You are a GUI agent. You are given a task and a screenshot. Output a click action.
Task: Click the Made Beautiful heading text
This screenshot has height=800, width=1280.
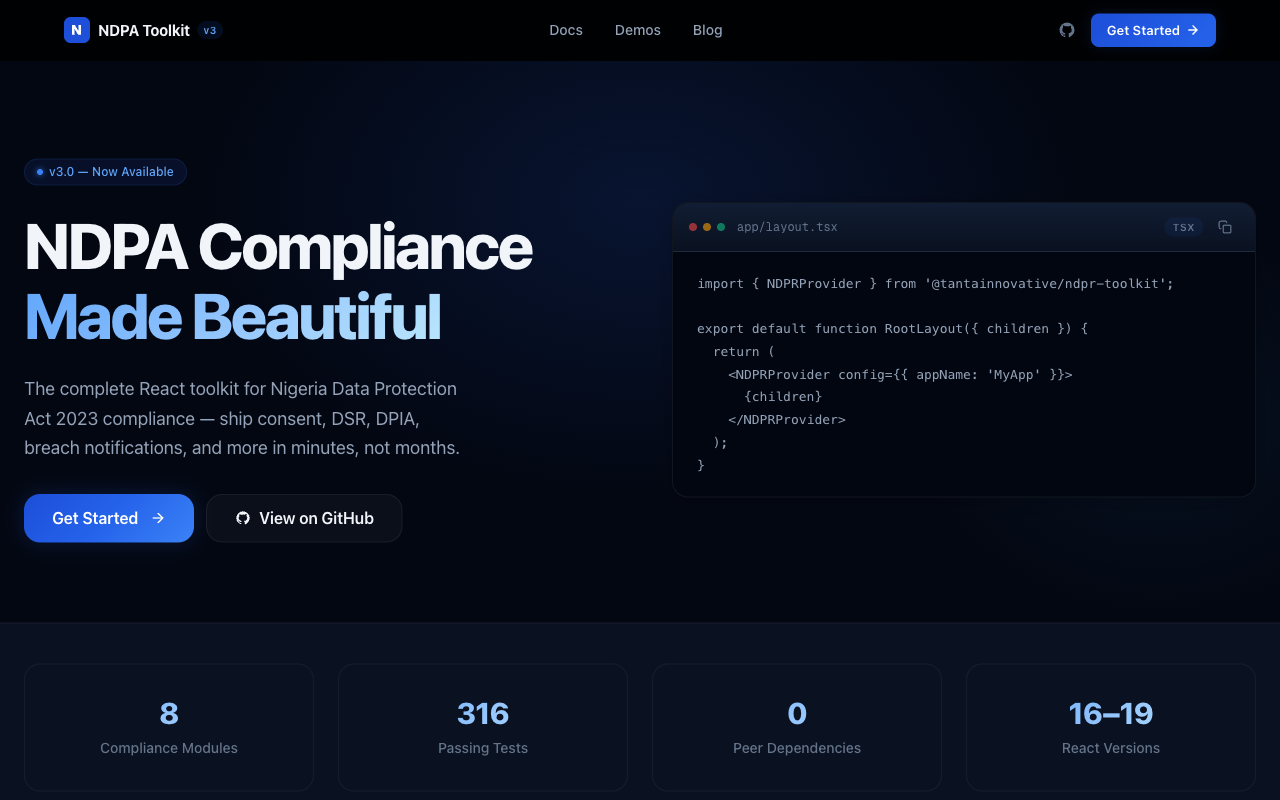click(x=232, y=317)
